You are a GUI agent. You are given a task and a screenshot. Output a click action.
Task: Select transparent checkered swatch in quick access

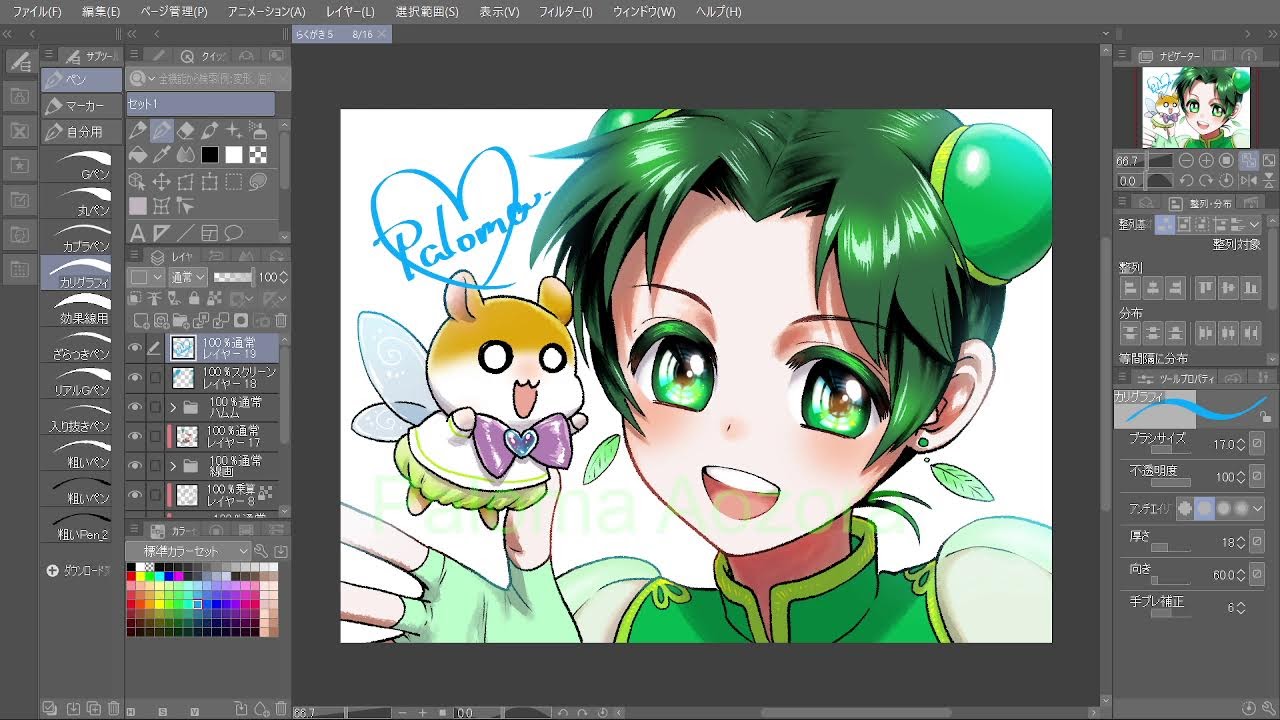tap(258, 154)
